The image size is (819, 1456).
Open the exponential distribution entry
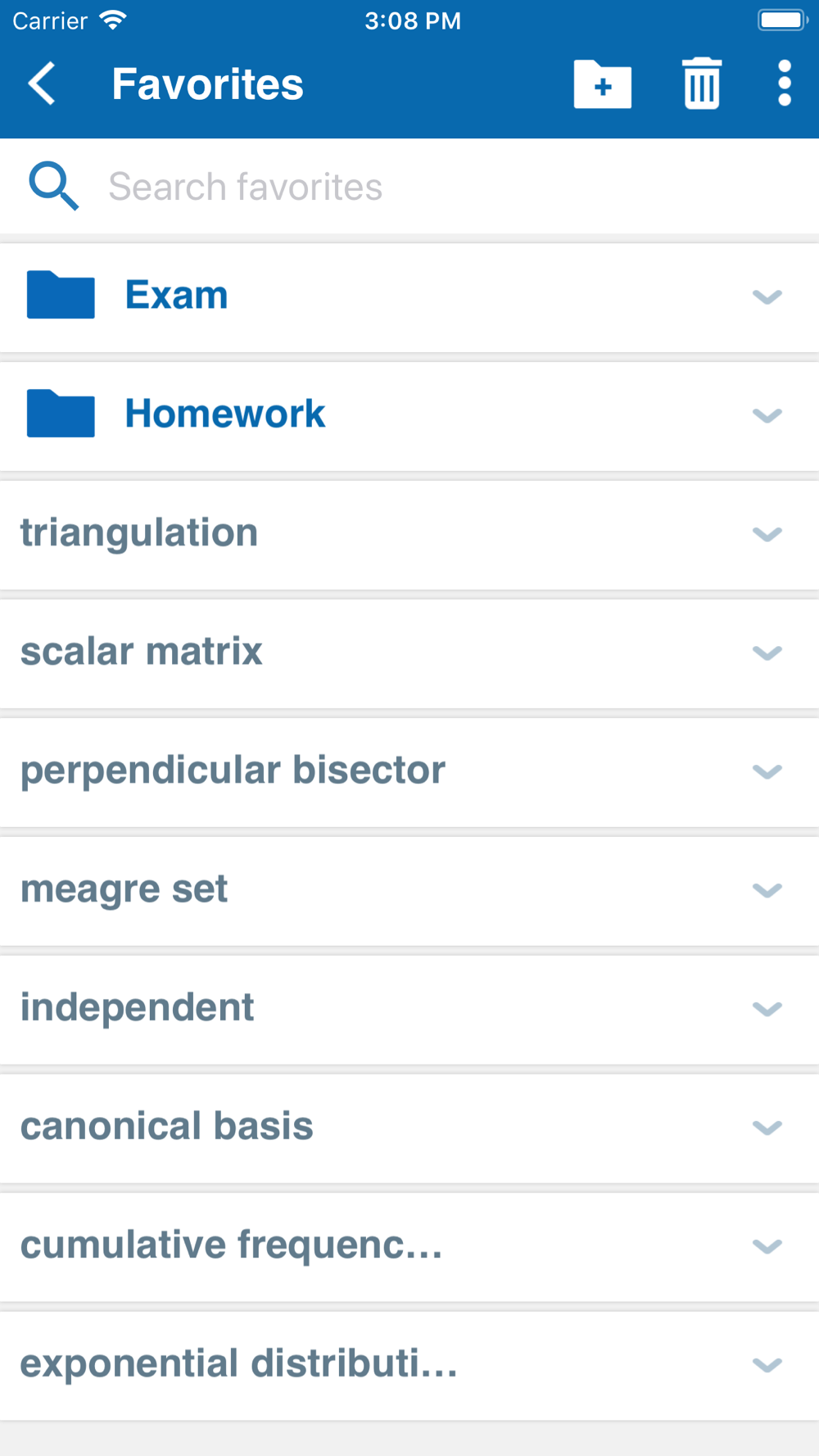click(238, 1364)
